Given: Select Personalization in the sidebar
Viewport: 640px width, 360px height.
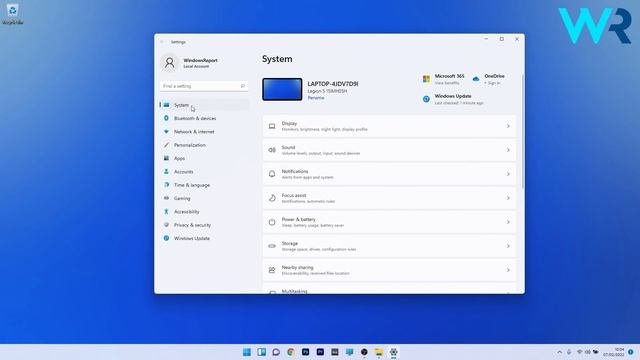Looking at the screenshot, I should (204, 145).
